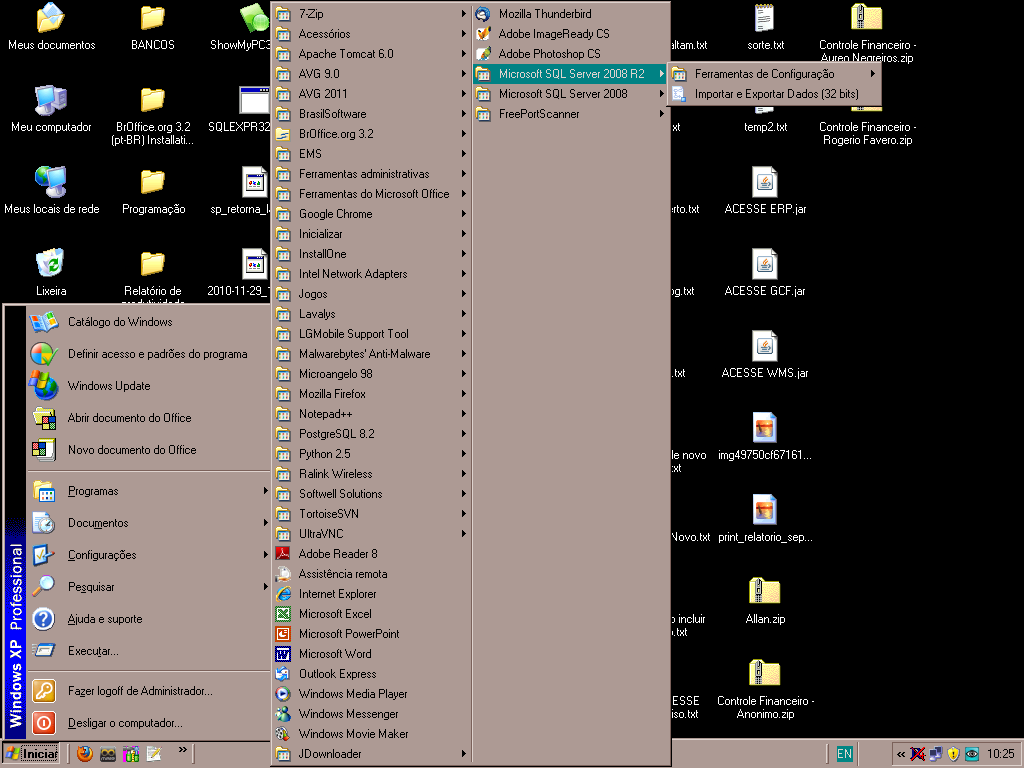Show hidden tray icons chevron
The height and width of the screenshot is (768, 1024).
tap(901, 754)
